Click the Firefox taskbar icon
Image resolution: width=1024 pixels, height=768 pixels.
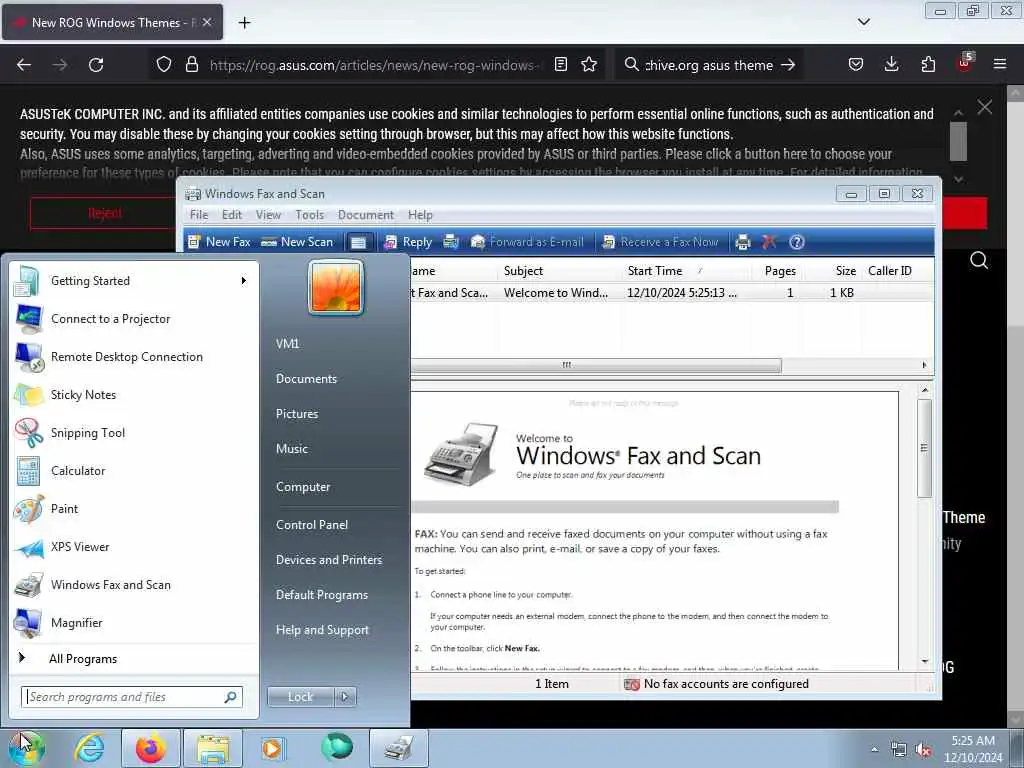pos(151,748)
